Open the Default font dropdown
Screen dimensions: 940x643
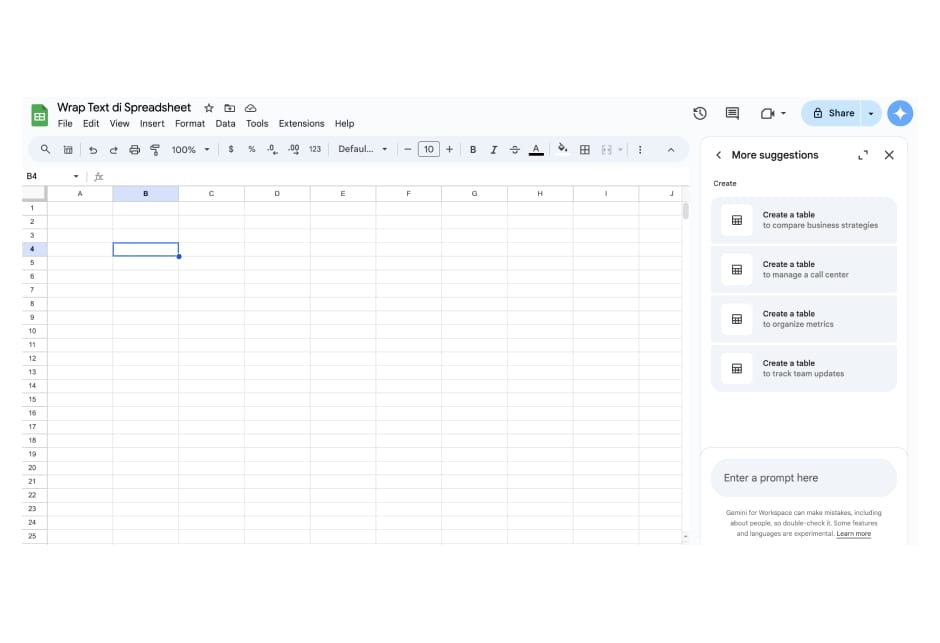click(x=363, y=149)
